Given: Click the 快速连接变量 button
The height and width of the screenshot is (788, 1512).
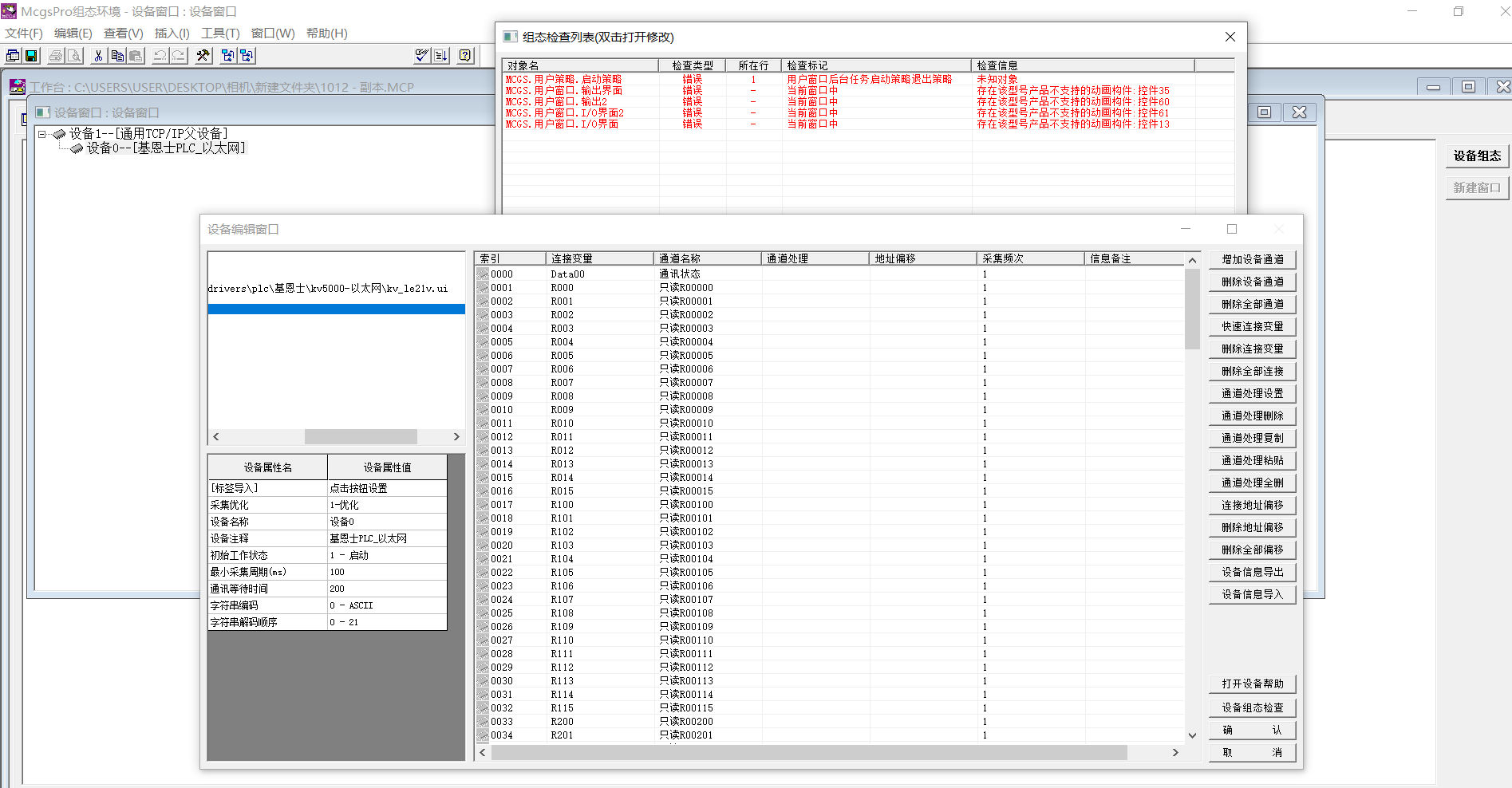Looking at the screenshot, I should pos(1252,326).
